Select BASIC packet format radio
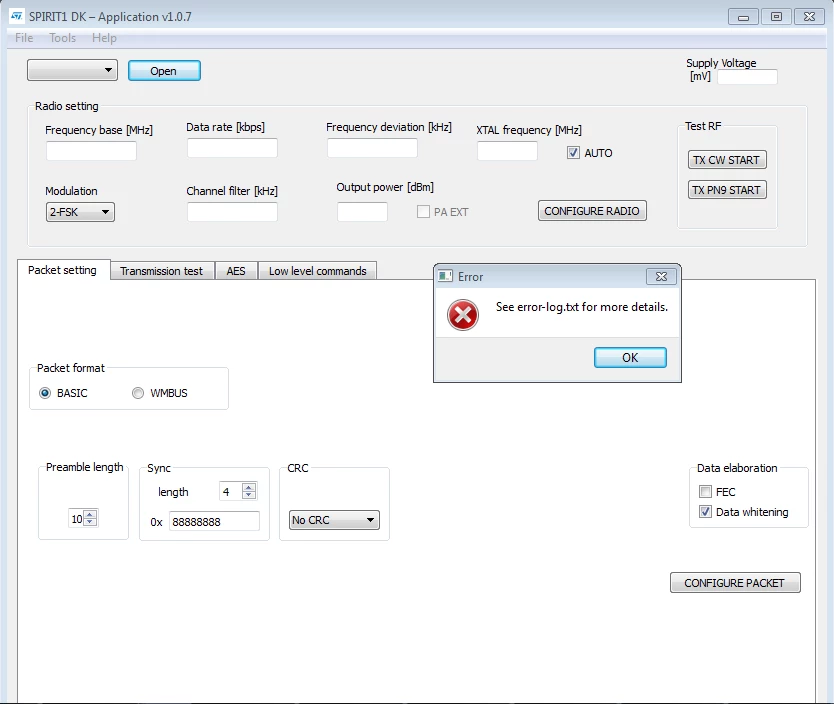This screenshot has height=704, width=834. click(x=45, y=393)
